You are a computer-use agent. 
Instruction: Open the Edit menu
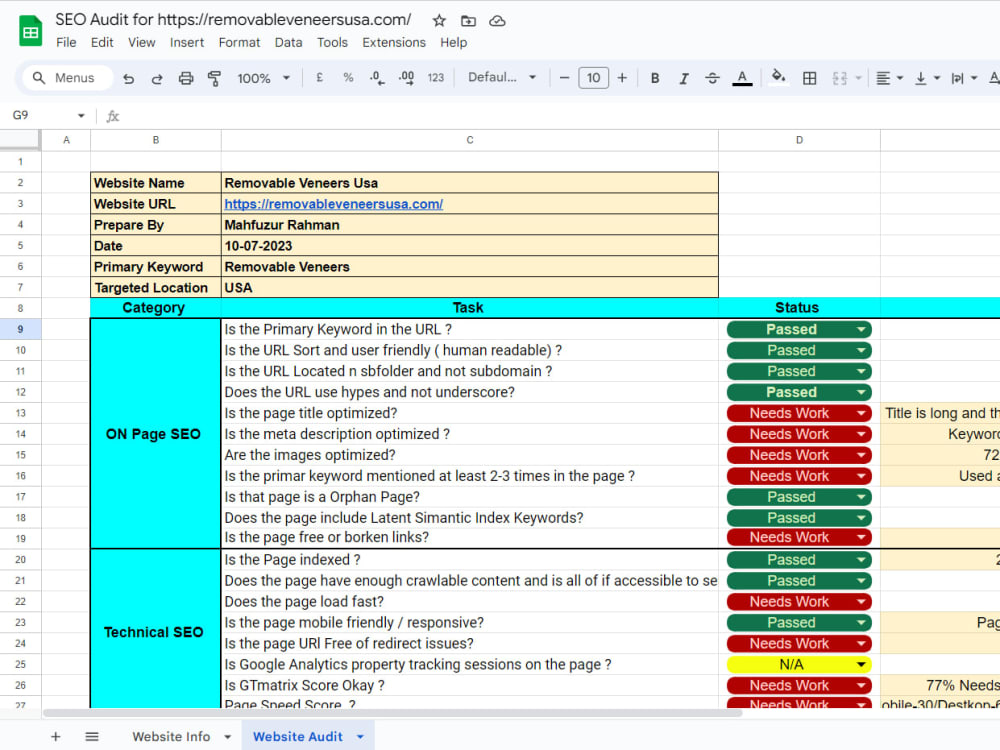101,43
